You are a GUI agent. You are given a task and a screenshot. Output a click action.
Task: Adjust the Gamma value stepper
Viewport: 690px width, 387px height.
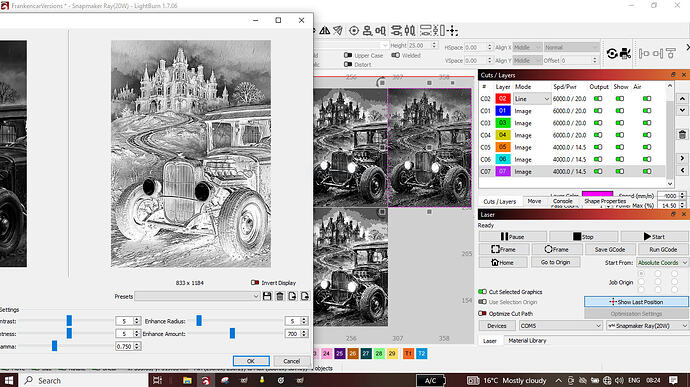[137, 346]
